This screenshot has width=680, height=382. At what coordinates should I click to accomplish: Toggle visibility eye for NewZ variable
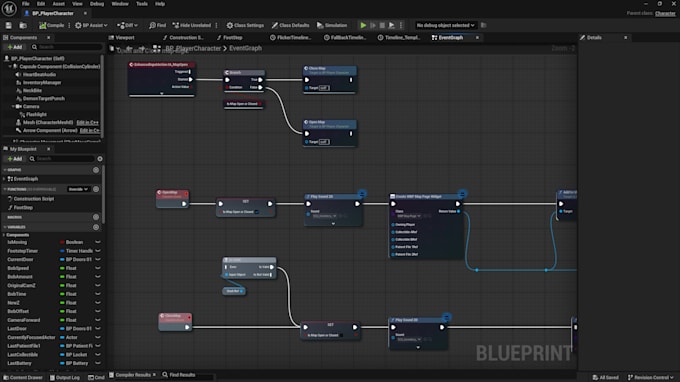tap(98, 303)
